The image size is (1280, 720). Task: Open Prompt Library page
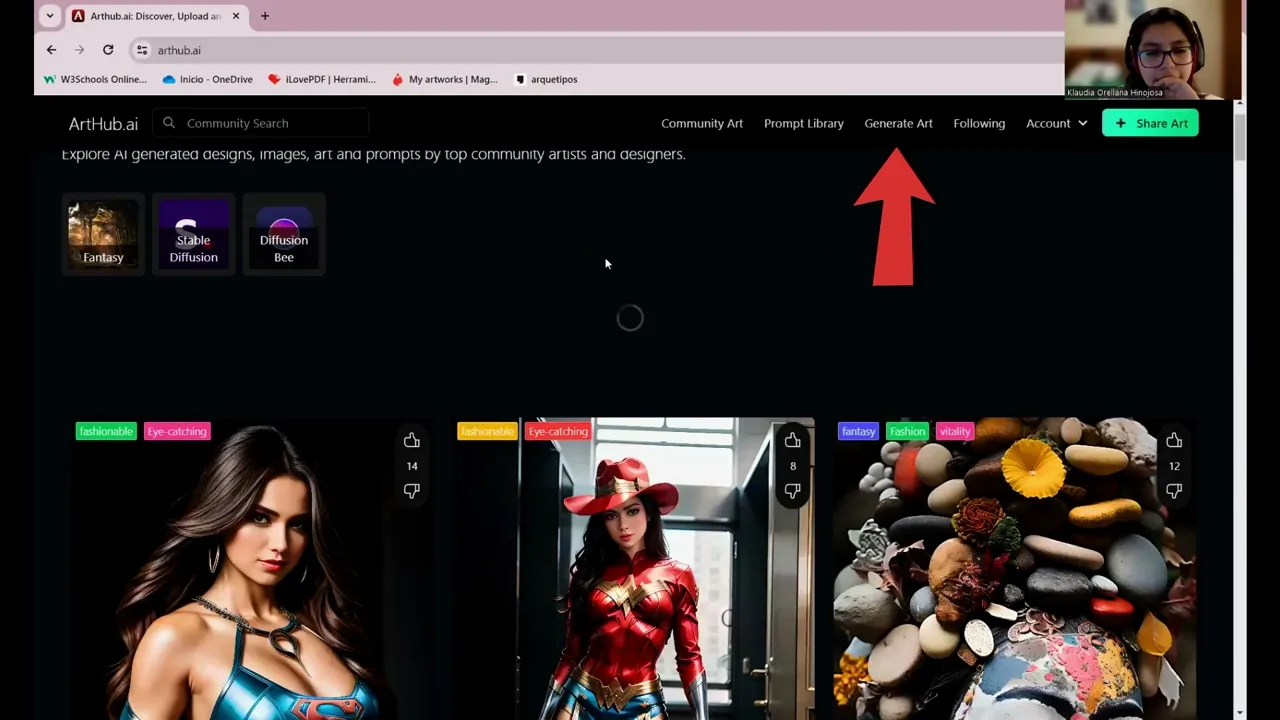click(x=804, y=123)
